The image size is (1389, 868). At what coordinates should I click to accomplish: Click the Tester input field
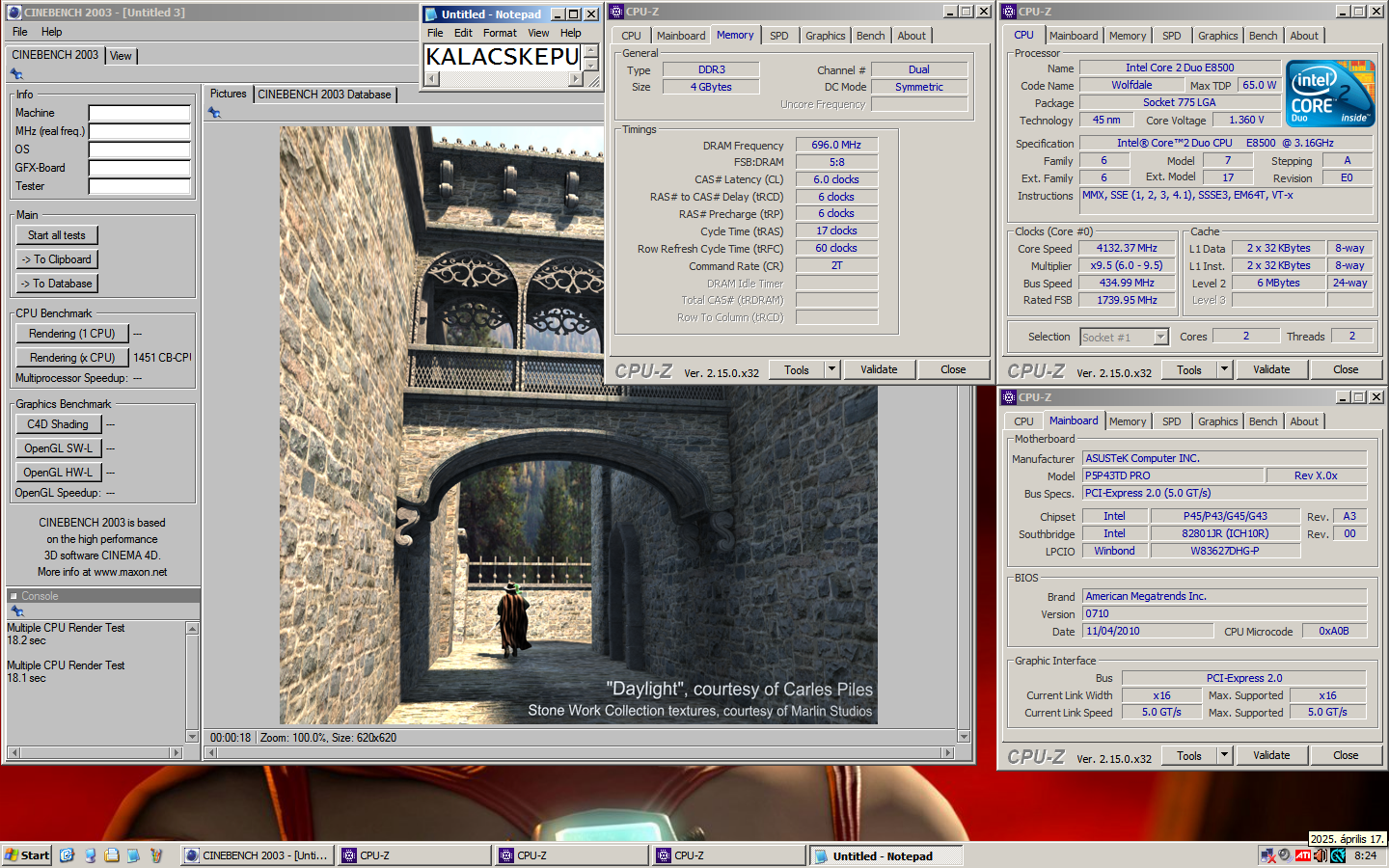tap(140, 186)
